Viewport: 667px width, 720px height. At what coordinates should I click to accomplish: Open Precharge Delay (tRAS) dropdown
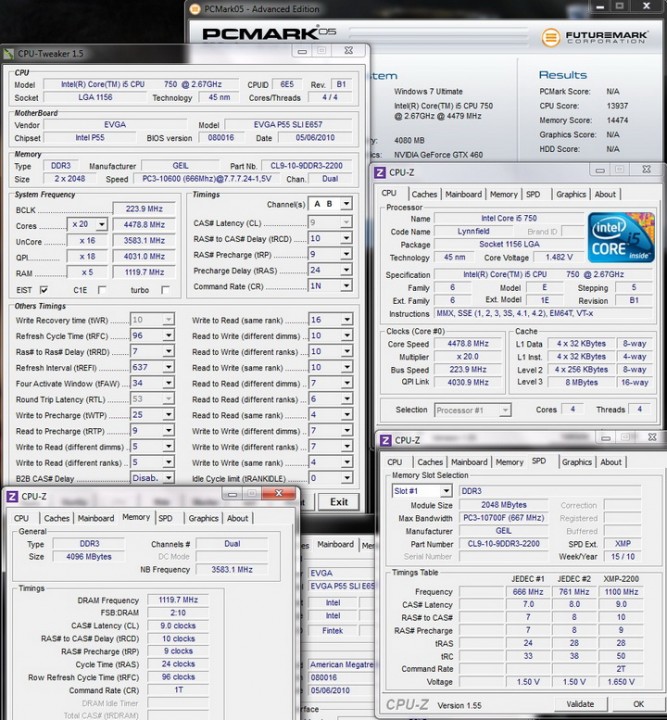coord(347,270)
